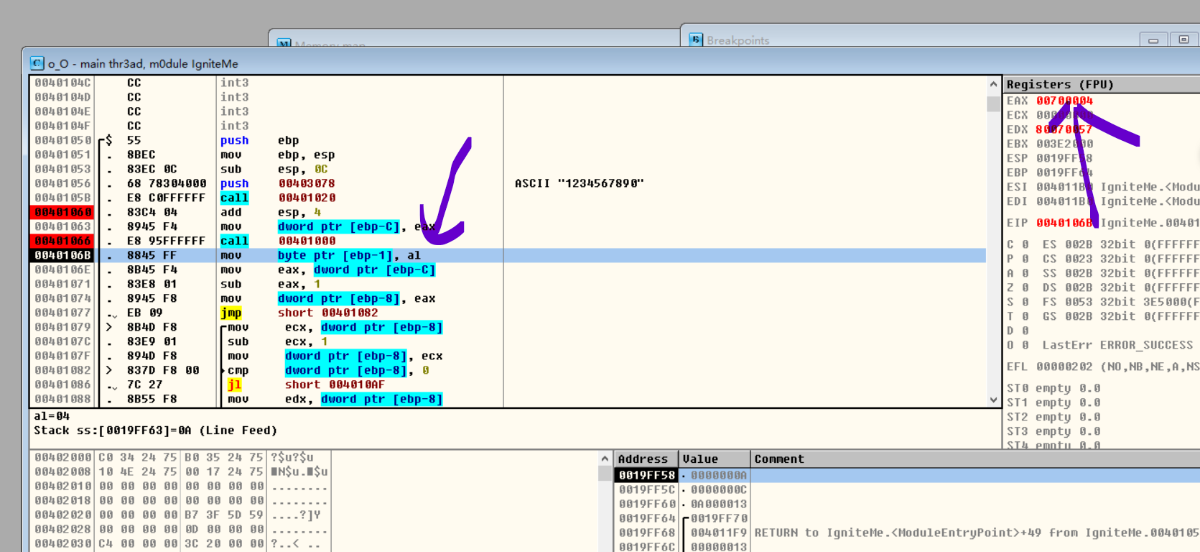Select breakpoint address 00401066 in disassembly
The height and width of the screenshot is (552, 1200).
[x=63, y=241]
